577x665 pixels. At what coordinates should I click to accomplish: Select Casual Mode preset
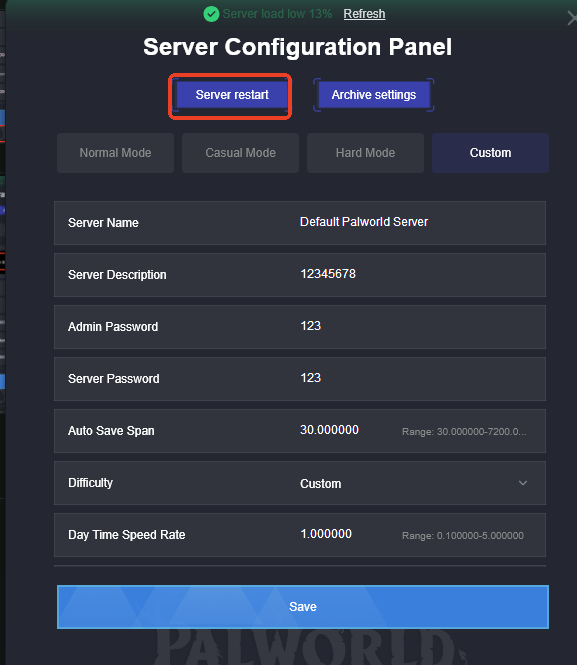[x=240, y=153]
